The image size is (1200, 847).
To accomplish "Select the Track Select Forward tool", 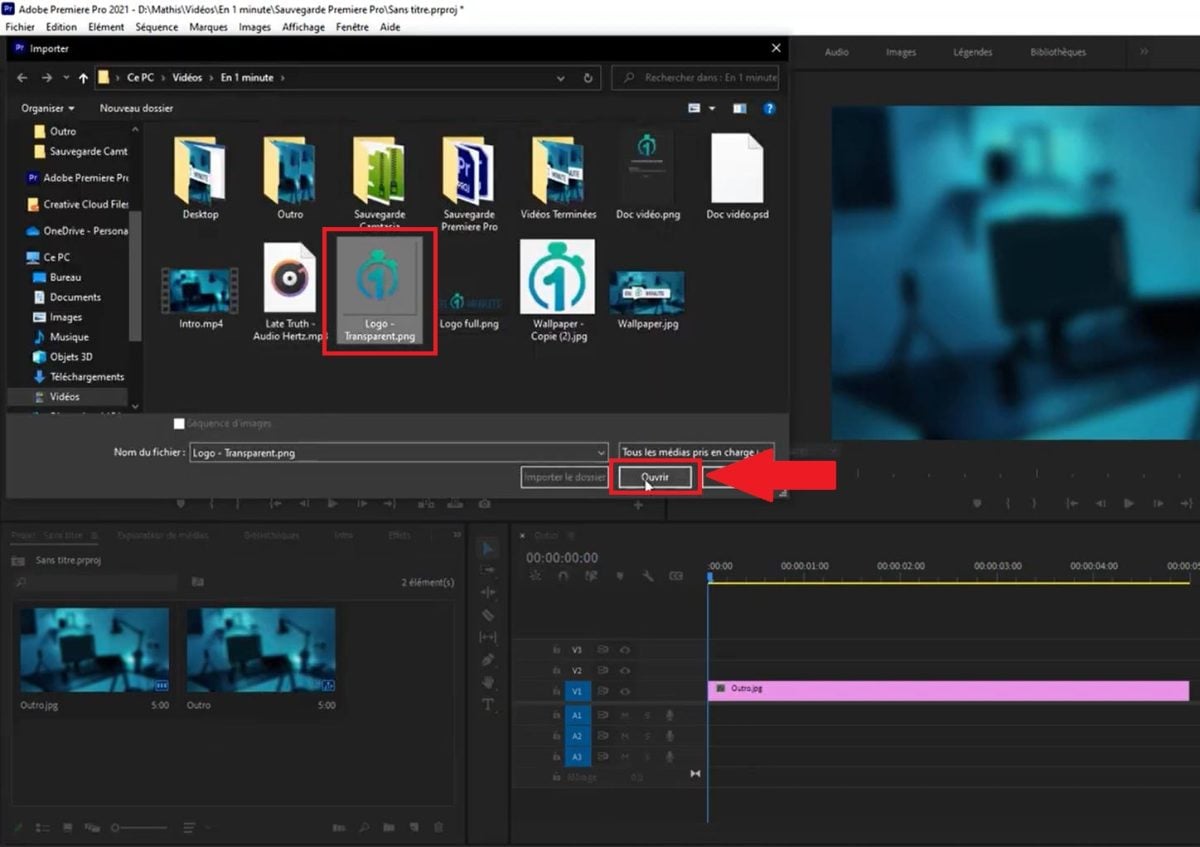I will coord(488,570).
